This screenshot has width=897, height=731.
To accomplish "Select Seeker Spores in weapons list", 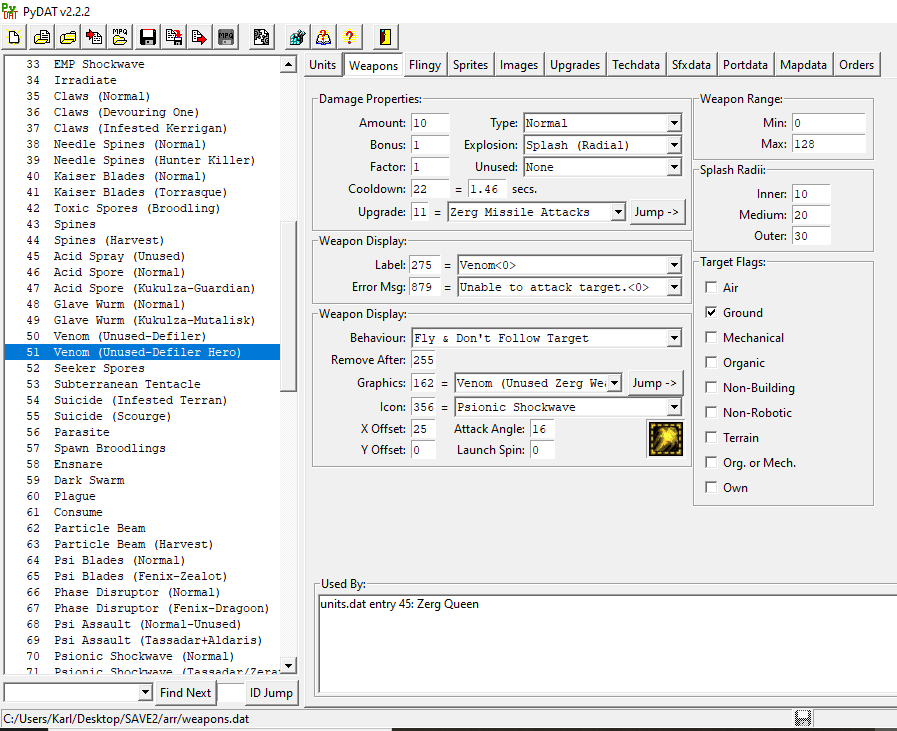I will pos(99,368).
